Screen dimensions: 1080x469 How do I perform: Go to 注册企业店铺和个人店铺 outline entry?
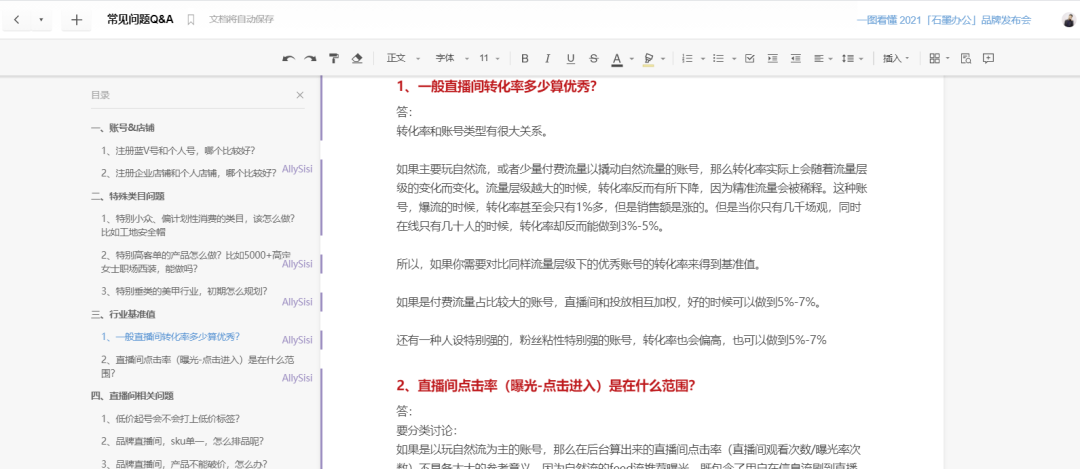pyautogui.click(x=189, y=173)
